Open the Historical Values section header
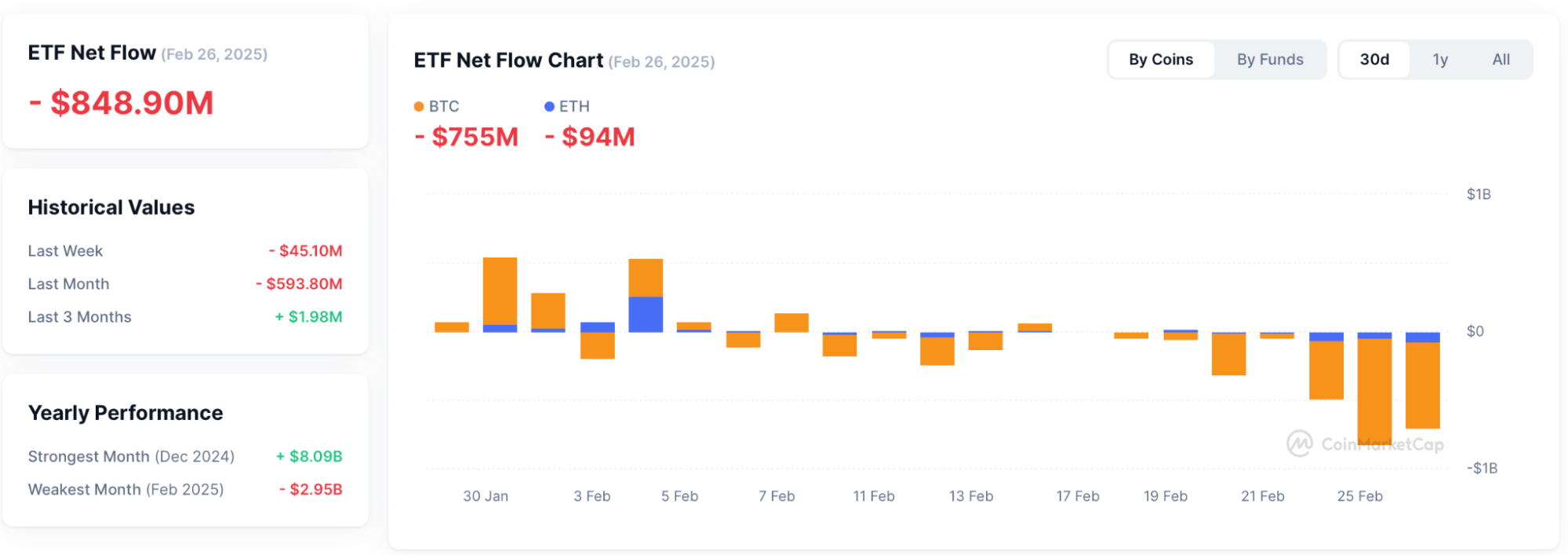 pos(111,207)
